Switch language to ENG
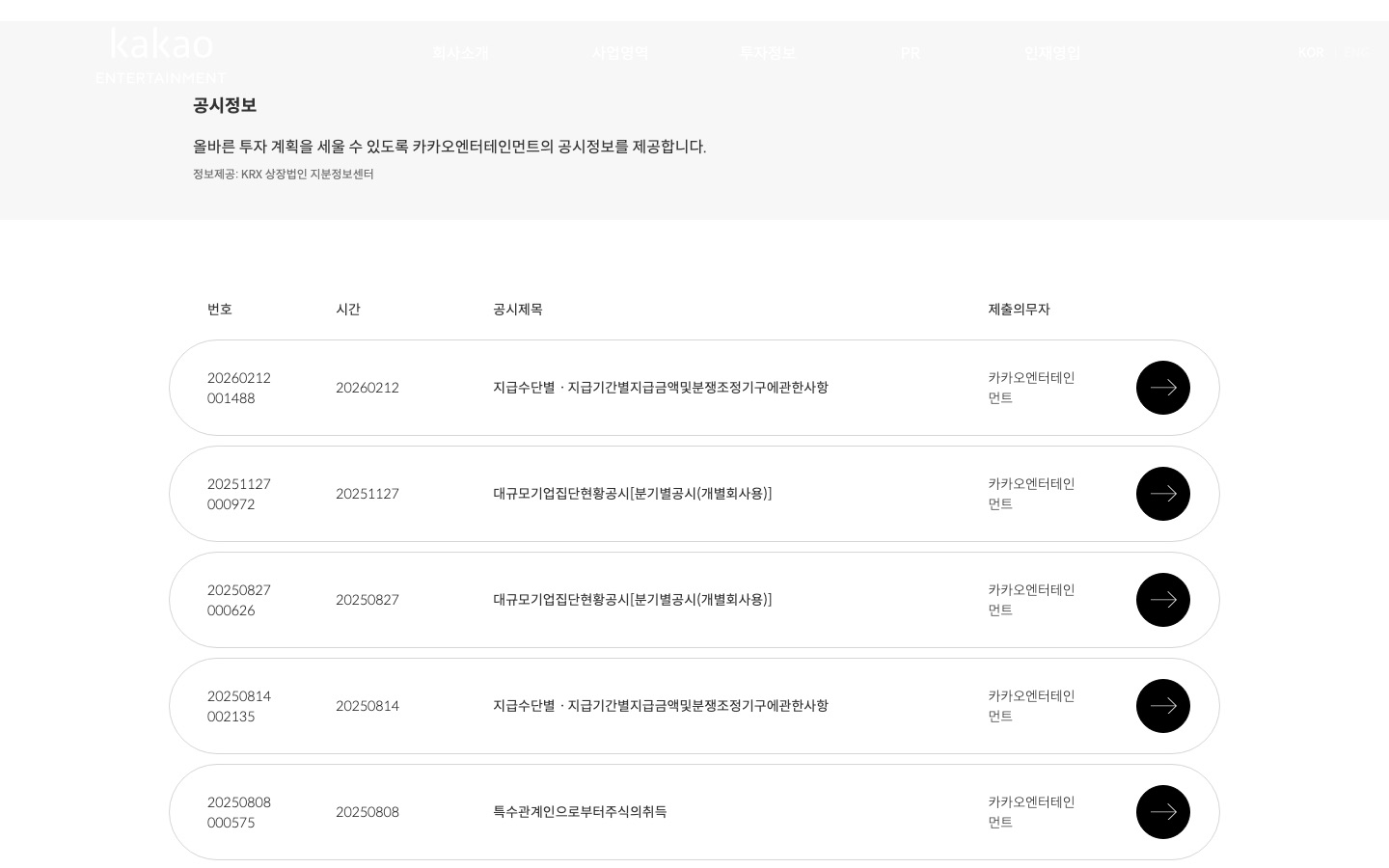Image resolution: width=1389 pixels, height=868 pixels. [1355, 53]
